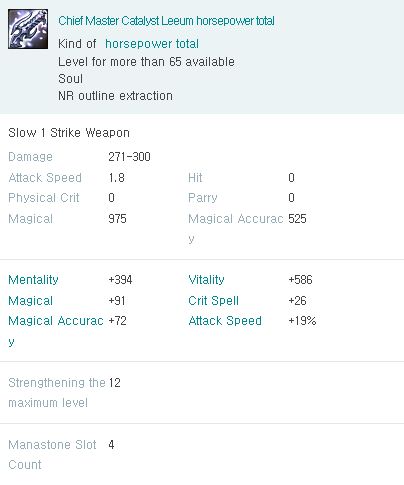Click the Hit stat label

click(195, 178)
